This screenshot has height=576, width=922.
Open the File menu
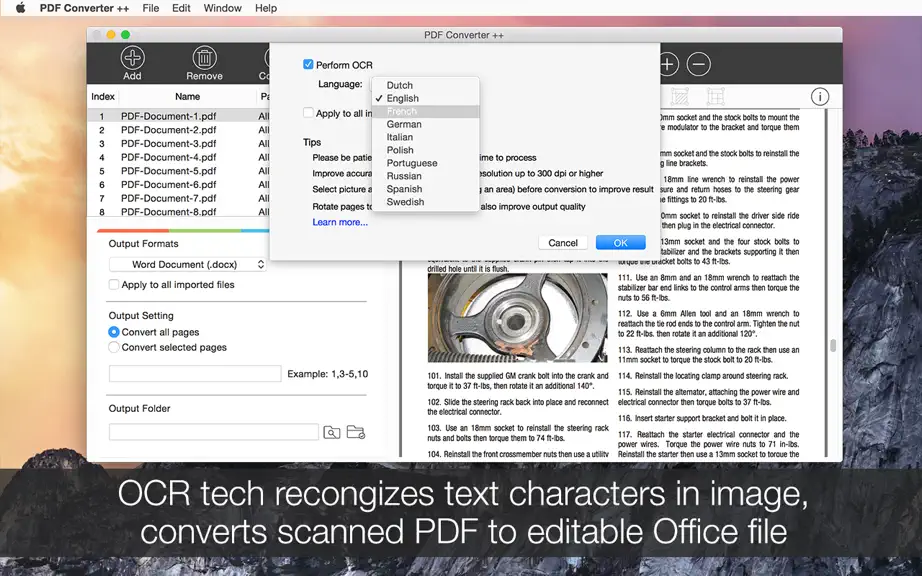[x=151, y=8]
